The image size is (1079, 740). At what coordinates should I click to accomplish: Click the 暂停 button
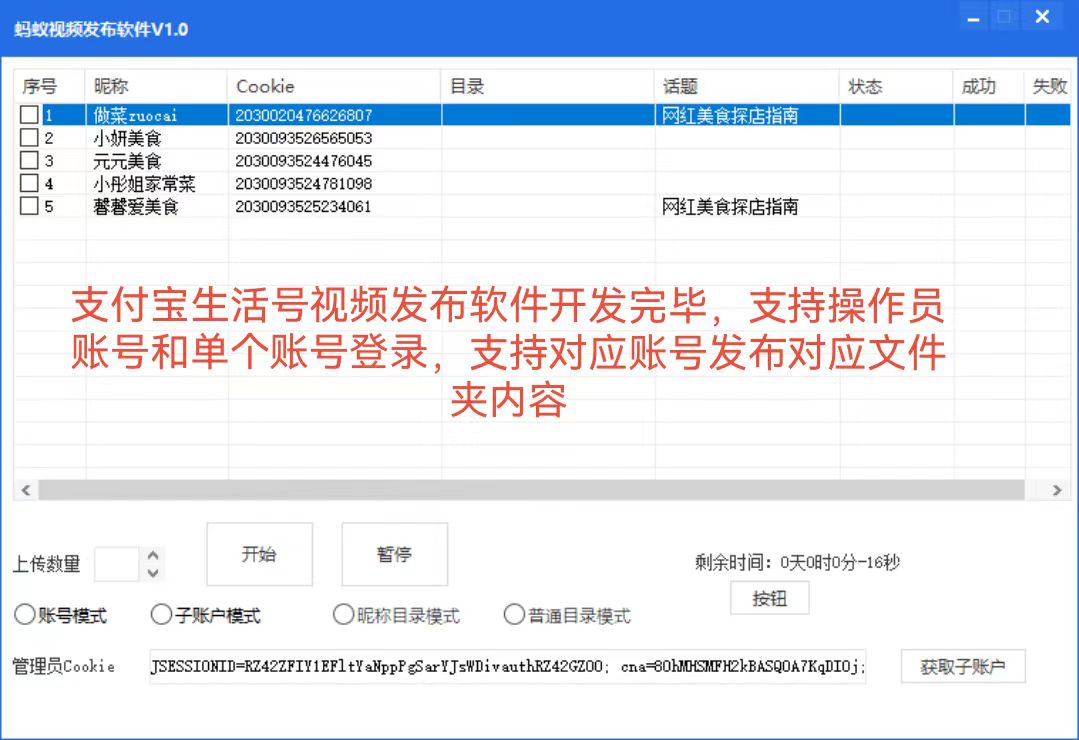pos(394,554)
